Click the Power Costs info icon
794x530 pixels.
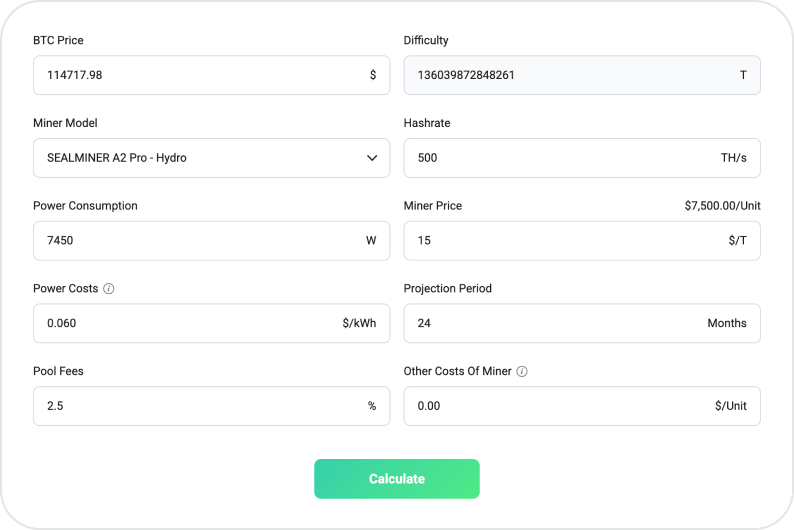click(109, 289)
